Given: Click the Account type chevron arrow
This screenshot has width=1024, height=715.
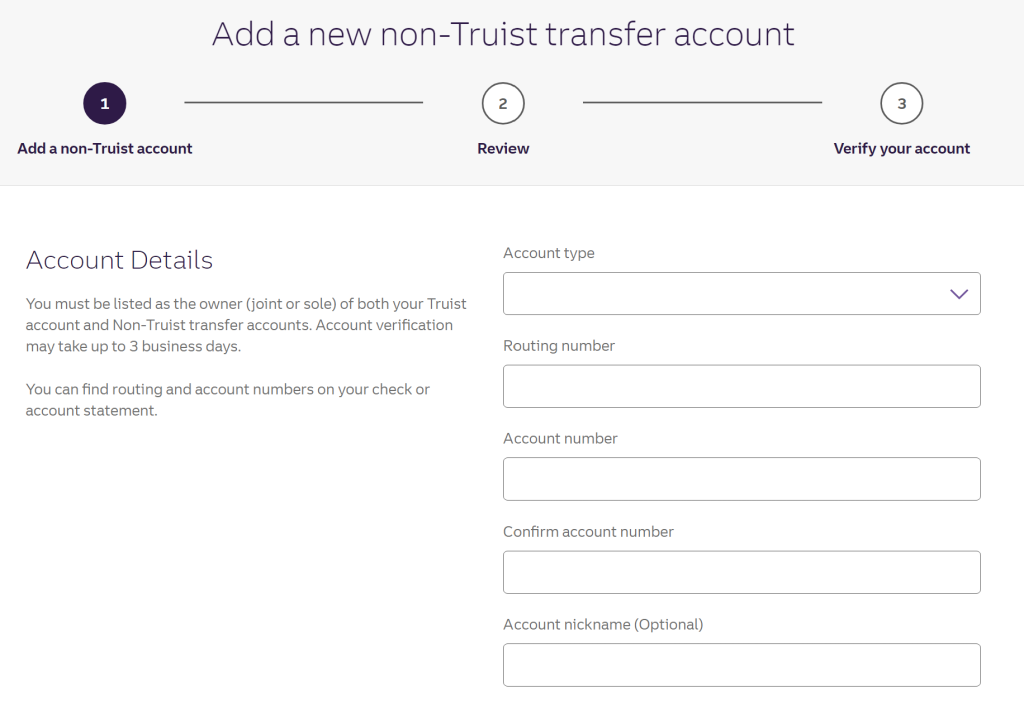Looking at the screenshot, I should click(x=959, y=294).
